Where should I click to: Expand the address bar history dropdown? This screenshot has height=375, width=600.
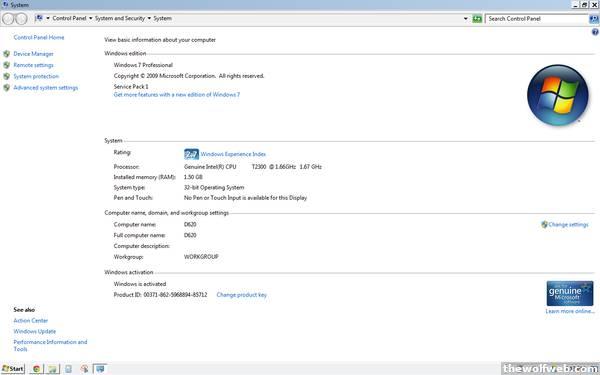click(466, 18)
